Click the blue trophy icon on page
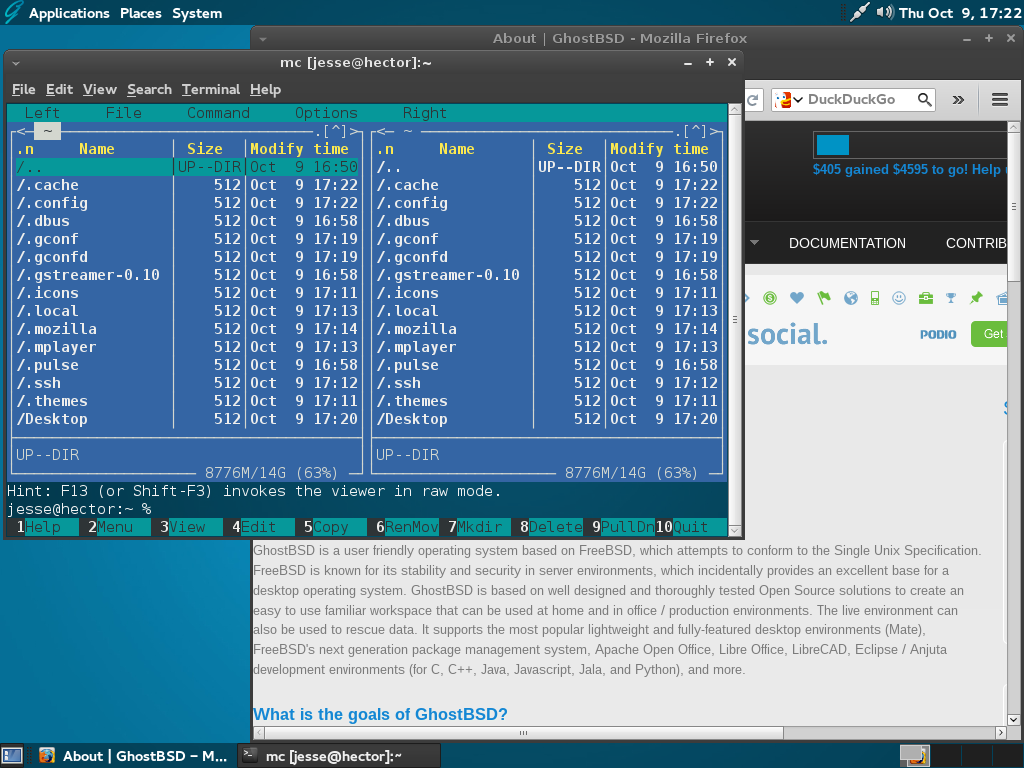The width and height of the screenshot is (1024, 768). click(x=951, y=298)
